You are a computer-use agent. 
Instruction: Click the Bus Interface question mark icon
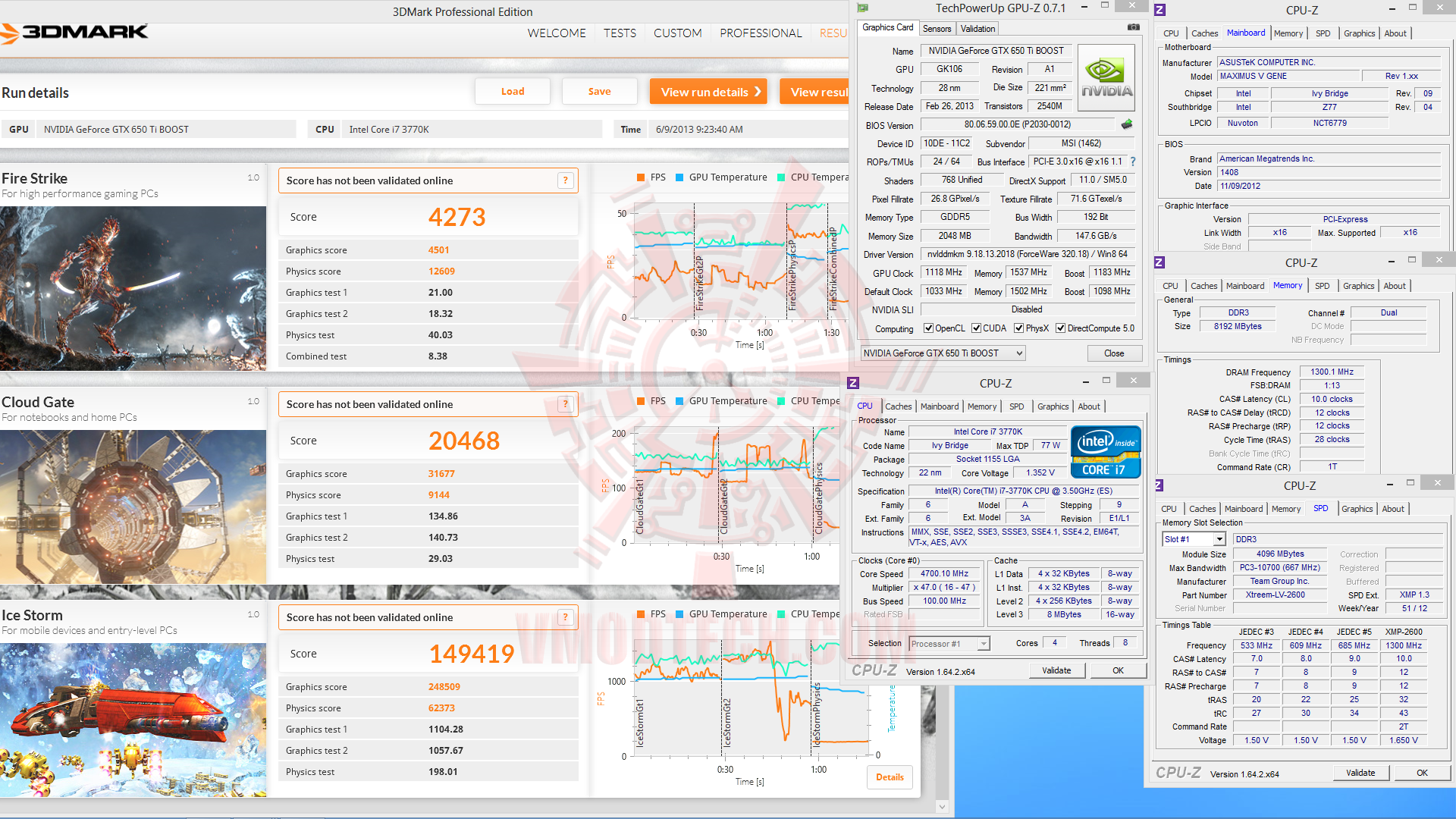(1133, 162)
